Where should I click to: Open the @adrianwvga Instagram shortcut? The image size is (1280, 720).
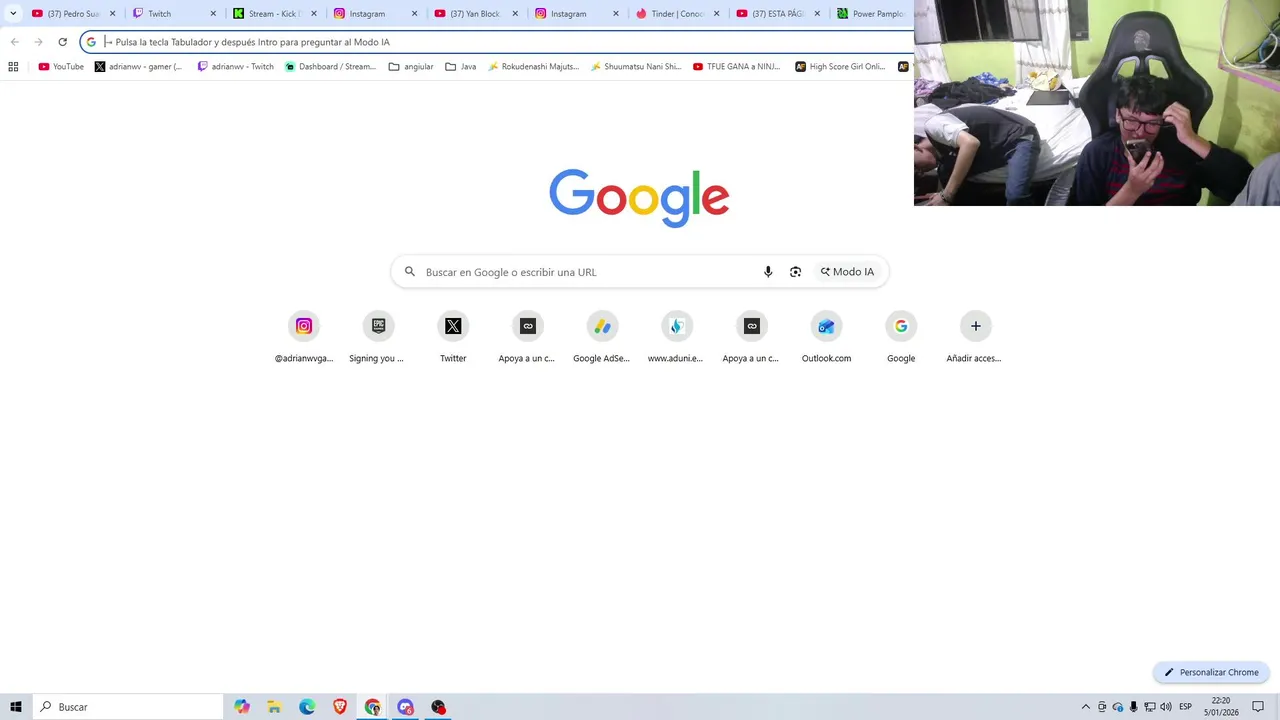[x=304, y=338]
